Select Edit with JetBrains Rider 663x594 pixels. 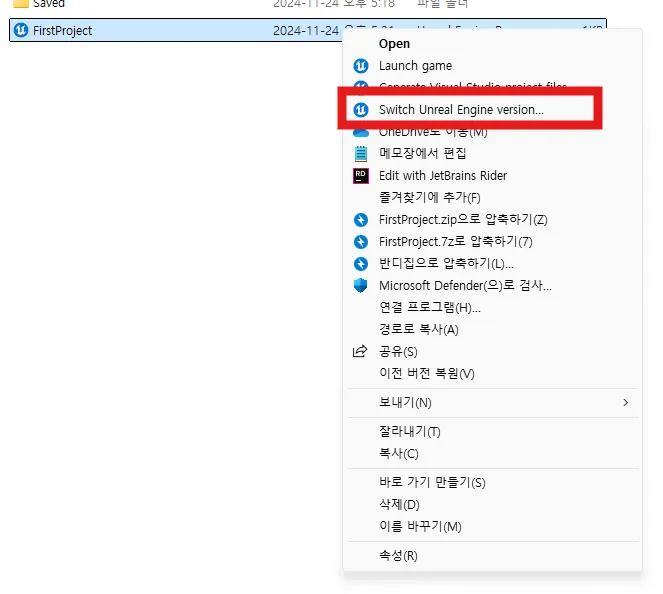(443, 175)
